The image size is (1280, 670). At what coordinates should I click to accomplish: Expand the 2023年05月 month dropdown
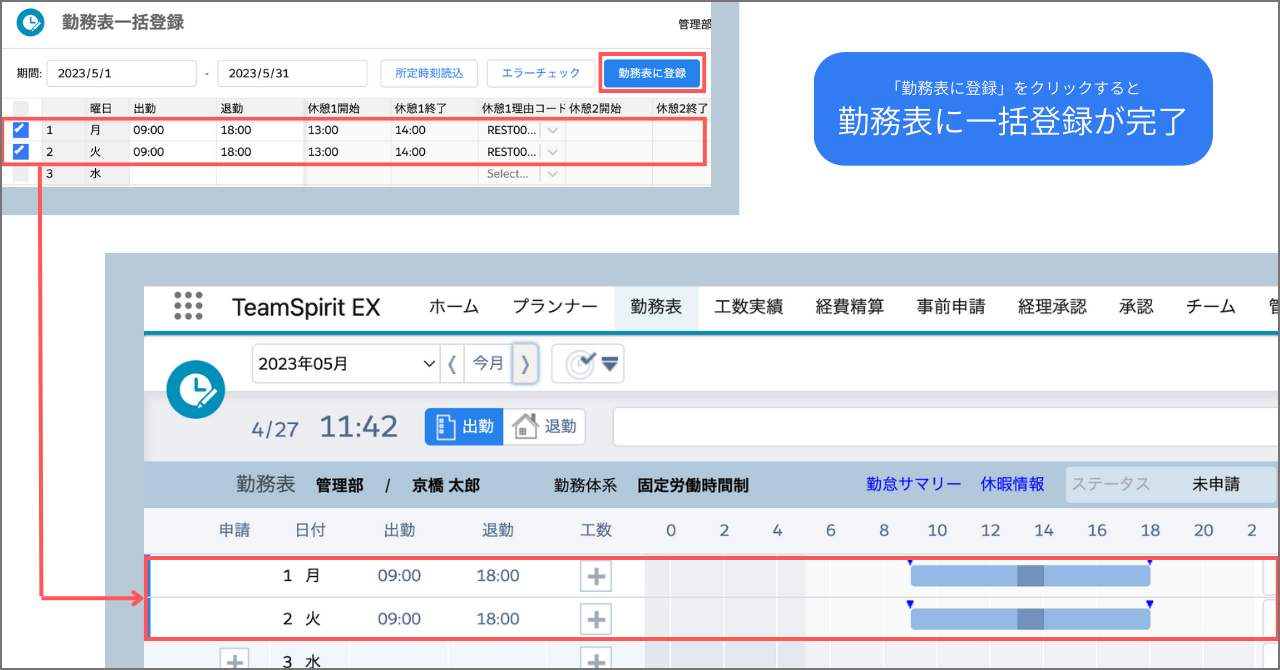[346, 364]
